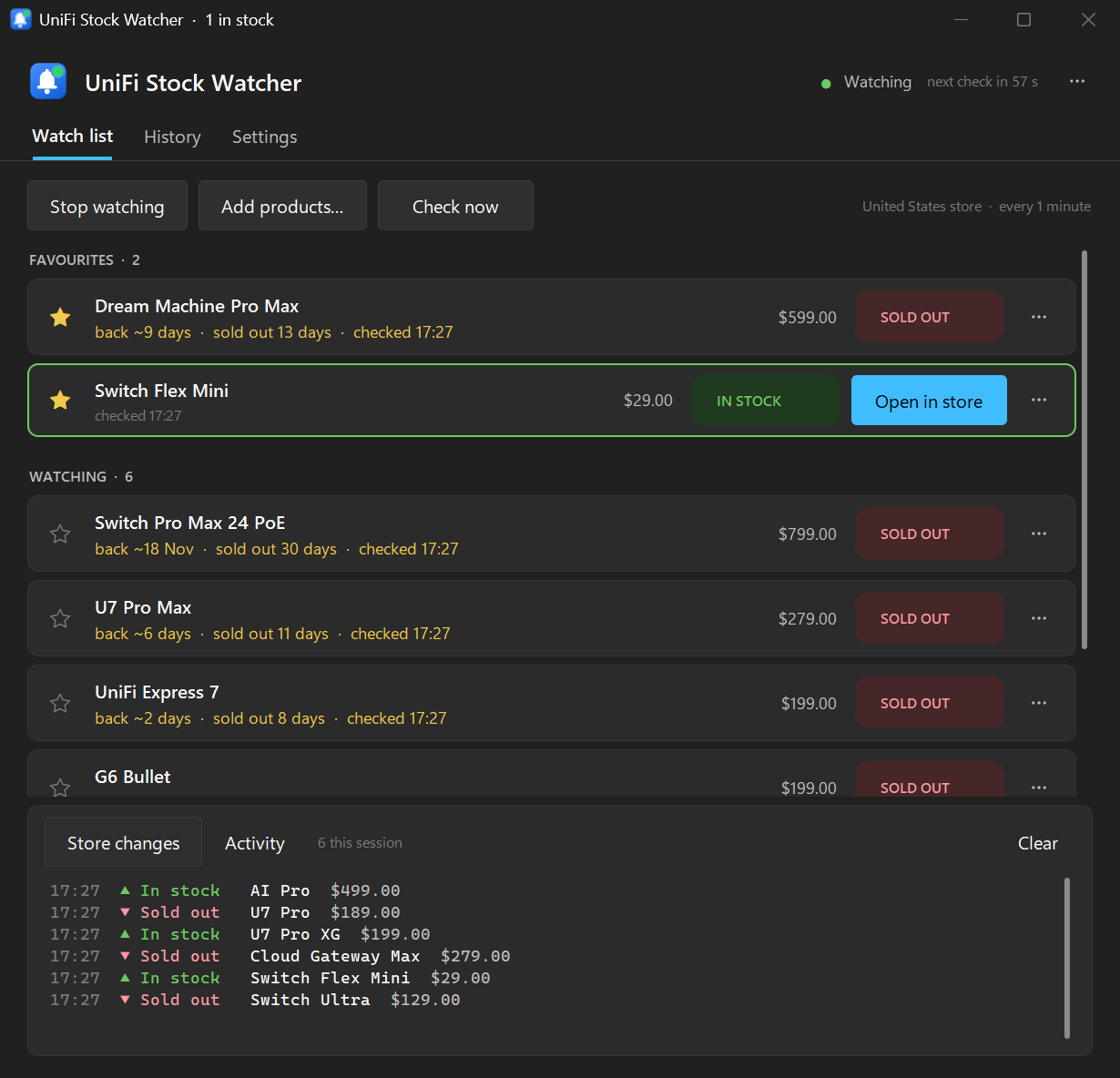Open Switch Flex Mini in store
The image size is (1120, 1078).
pyautogui.click(x=929, y=401)
